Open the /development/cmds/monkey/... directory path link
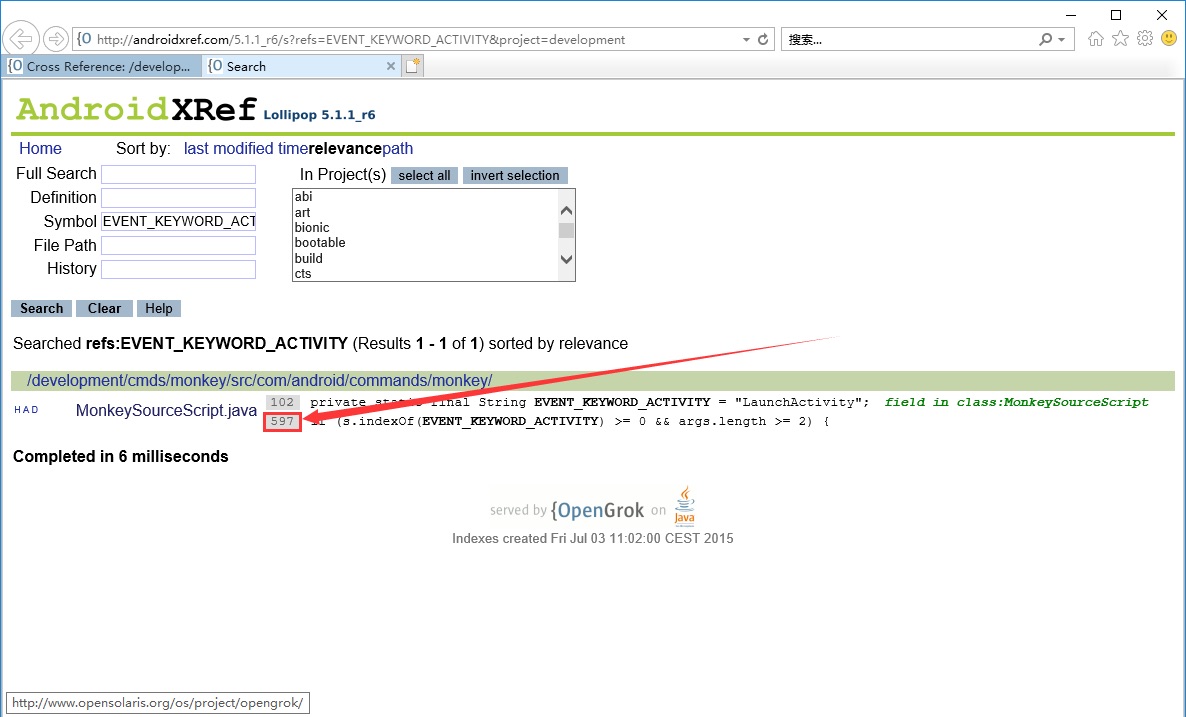The width and height of the screenshot is (1186, 717). coord(259,380)
